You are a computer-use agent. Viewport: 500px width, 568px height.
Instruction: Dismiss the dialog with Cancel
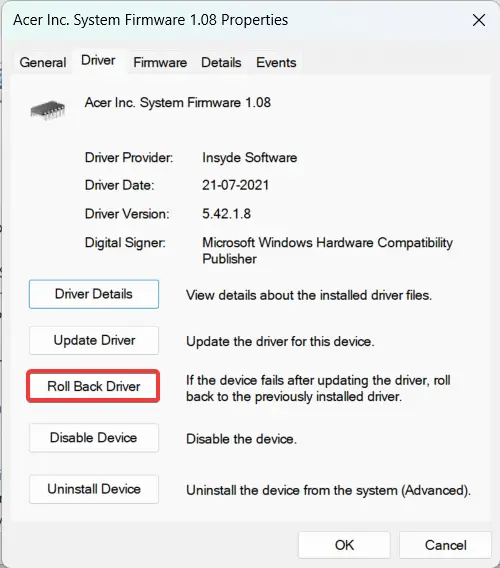point(446,545)
